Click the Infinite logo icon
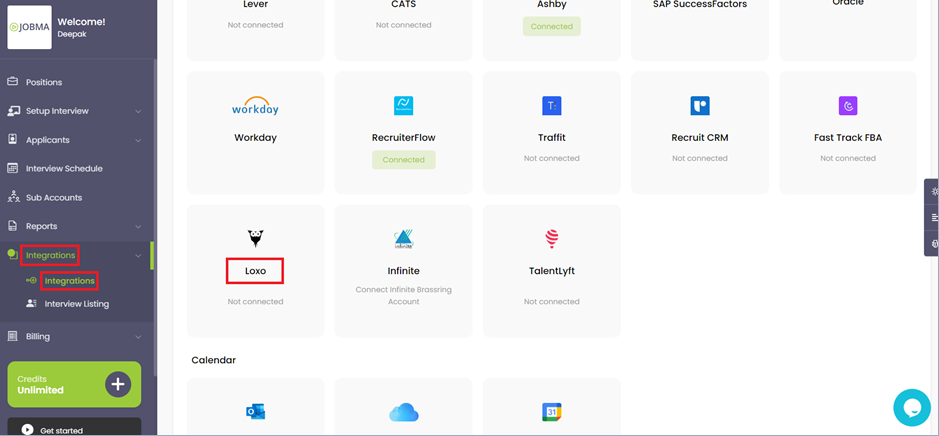The image size is (939, 436). coord(404,239)
